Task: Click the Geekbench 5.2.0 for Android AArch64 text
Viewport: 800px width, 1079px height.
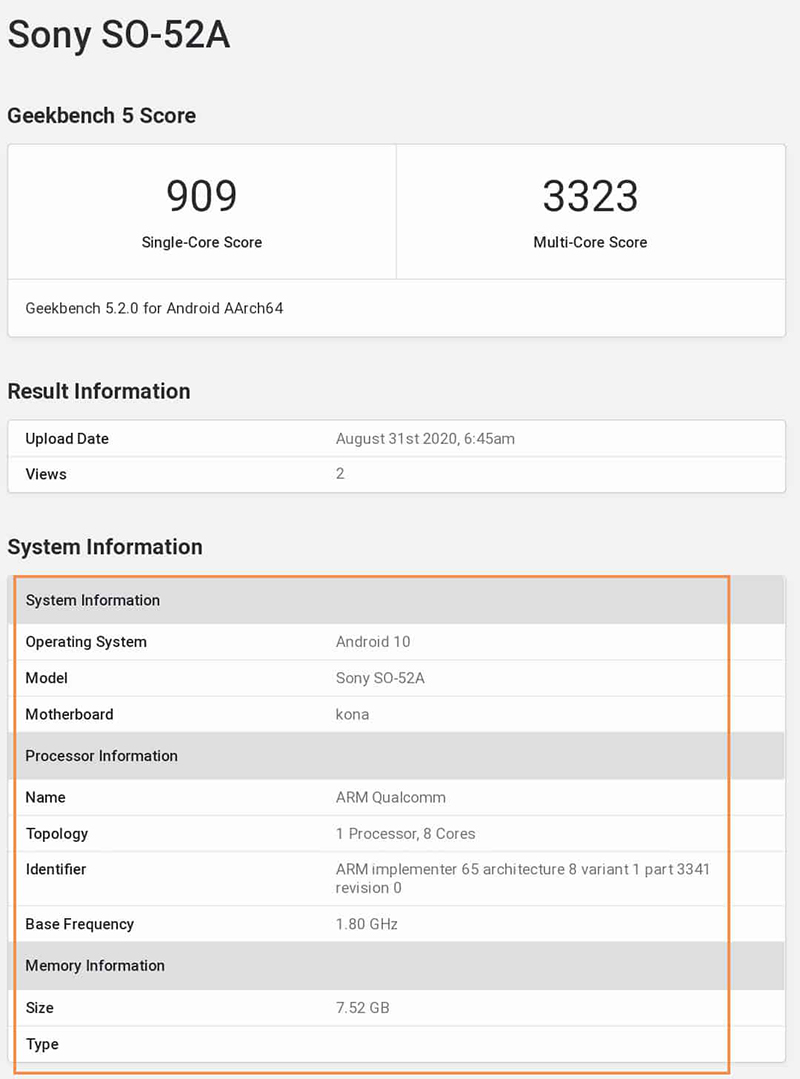Action: coord(154,308)
